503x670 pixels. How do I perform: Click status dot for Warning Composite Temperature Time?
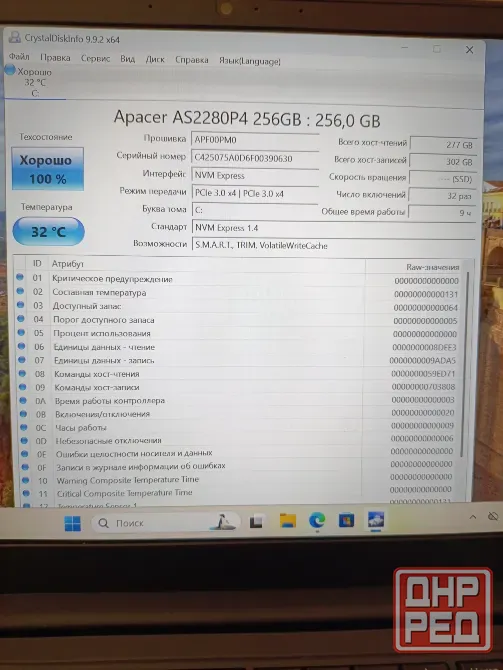coord(26,480)
